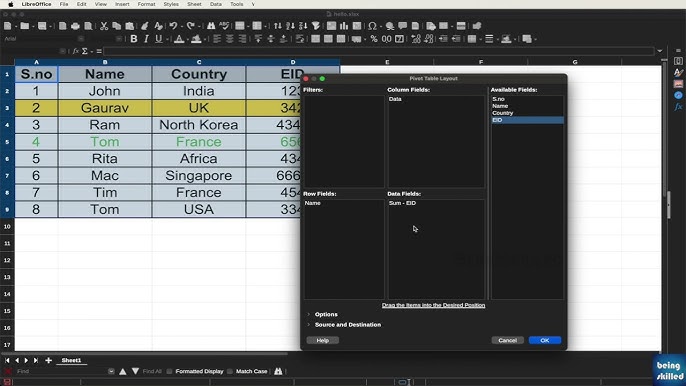Click the Sum sigma icon
Viewport: 686px width, 386px height.
(x=84, y=51)
